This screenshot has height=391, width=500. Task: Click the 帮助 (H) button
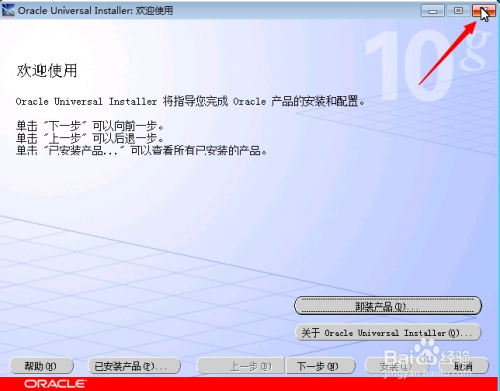[41, 366]
